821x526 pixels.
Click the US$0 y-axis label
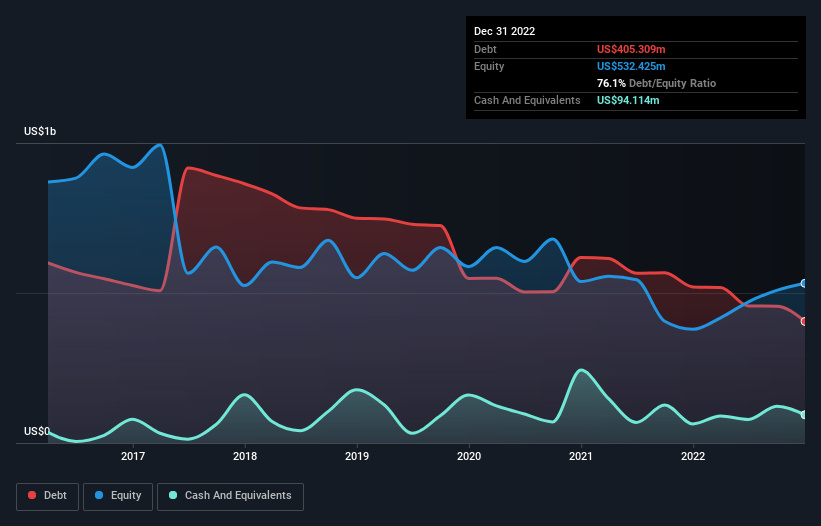click(37, 431)
